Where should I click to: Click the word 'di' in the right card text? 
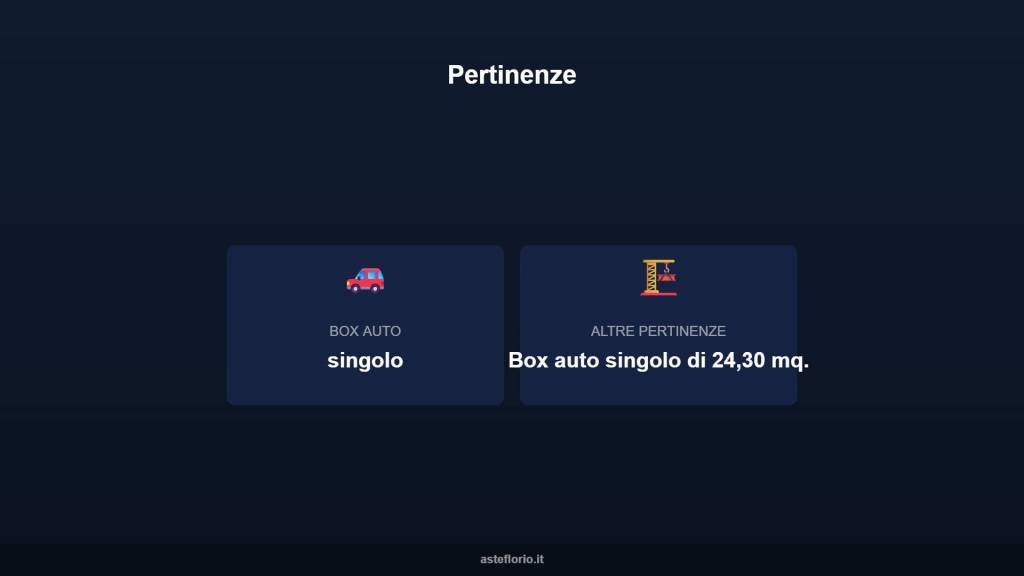coord(696,361)
